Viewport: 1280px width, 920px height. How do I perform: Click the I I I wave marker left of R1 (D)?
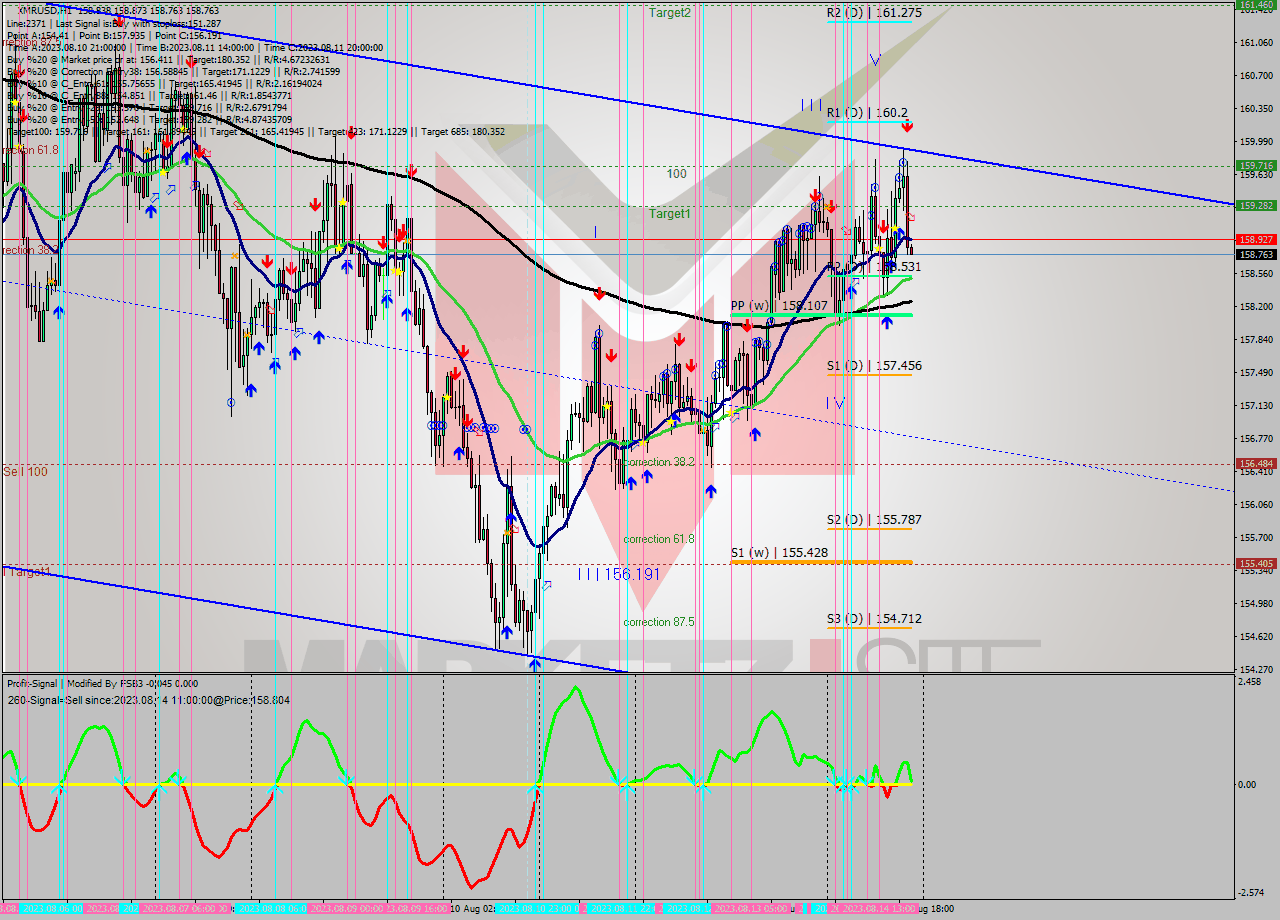pos(810,105)
